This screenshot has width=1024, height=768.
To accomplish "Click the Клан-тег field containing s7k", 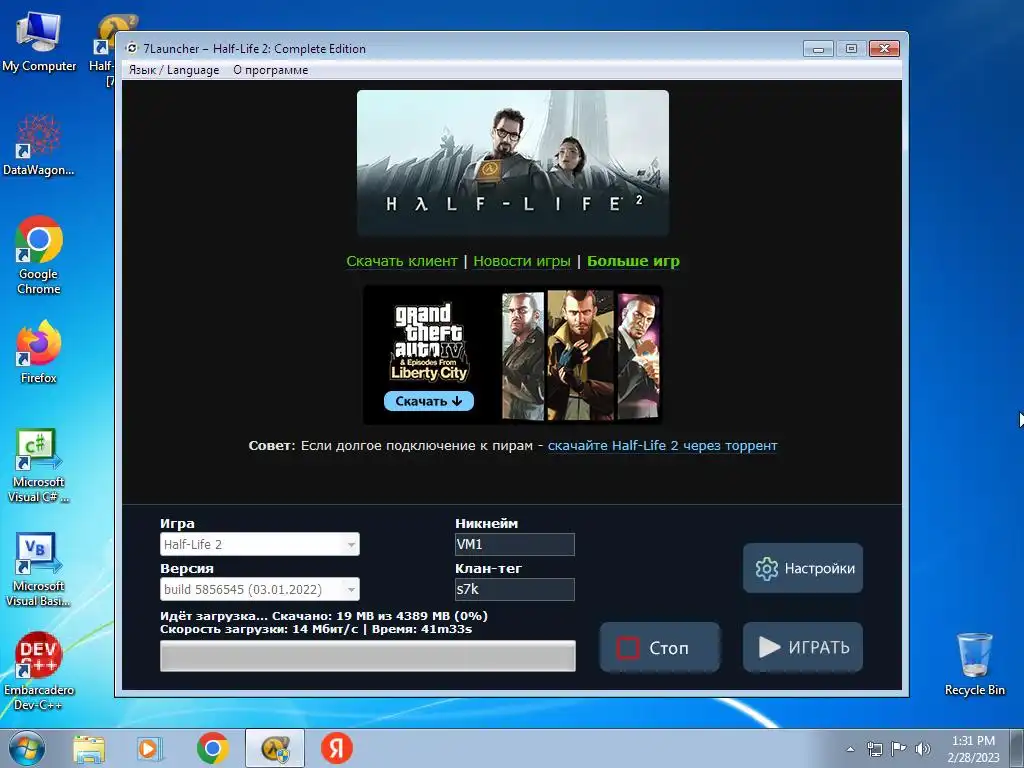I will [x=515, y=589].
